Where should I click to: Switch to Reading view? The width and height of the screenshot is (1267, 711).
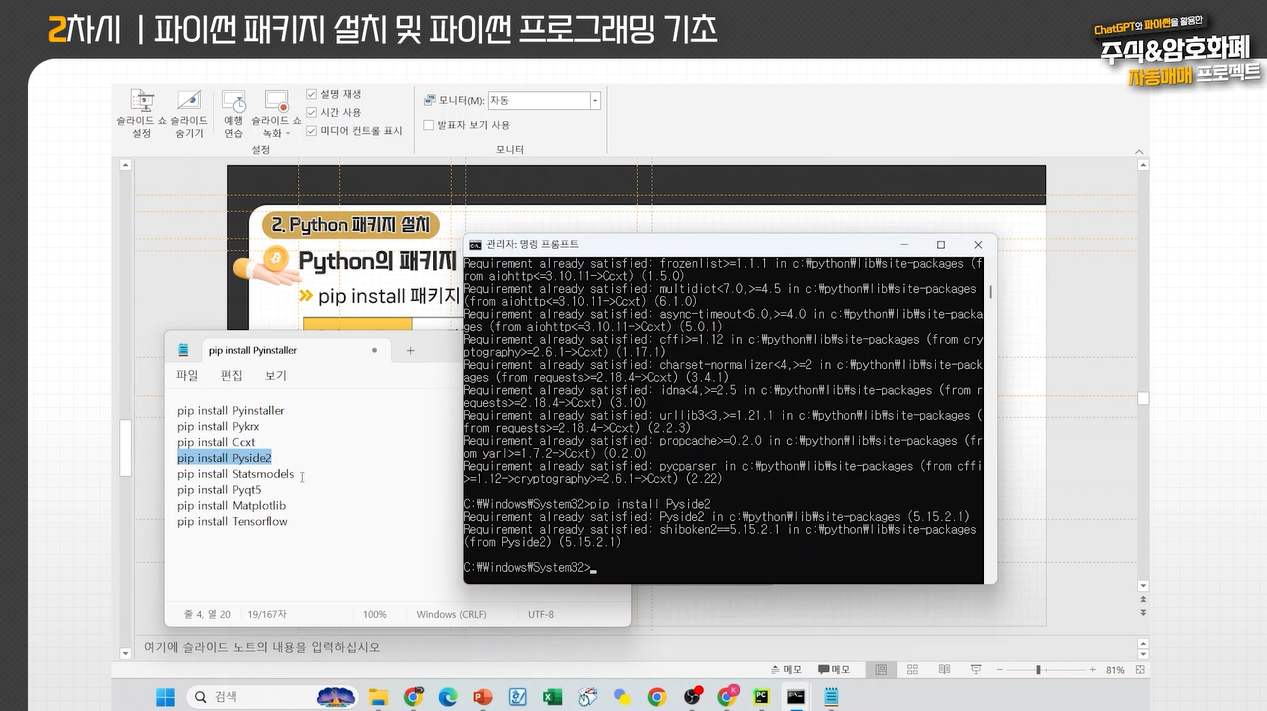[944, 670]
